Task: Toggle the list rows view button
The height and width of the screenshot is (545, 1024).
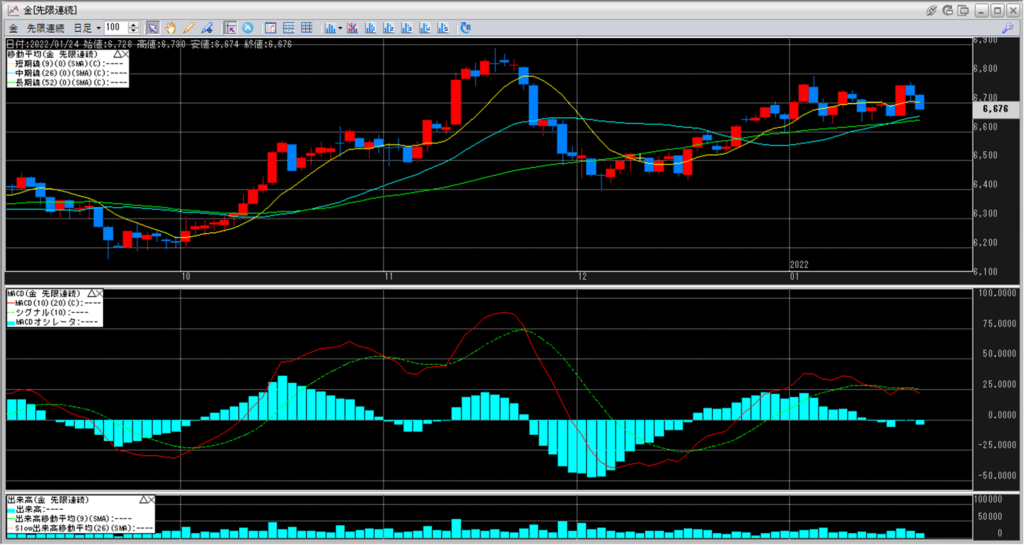Action: [289, 27]
